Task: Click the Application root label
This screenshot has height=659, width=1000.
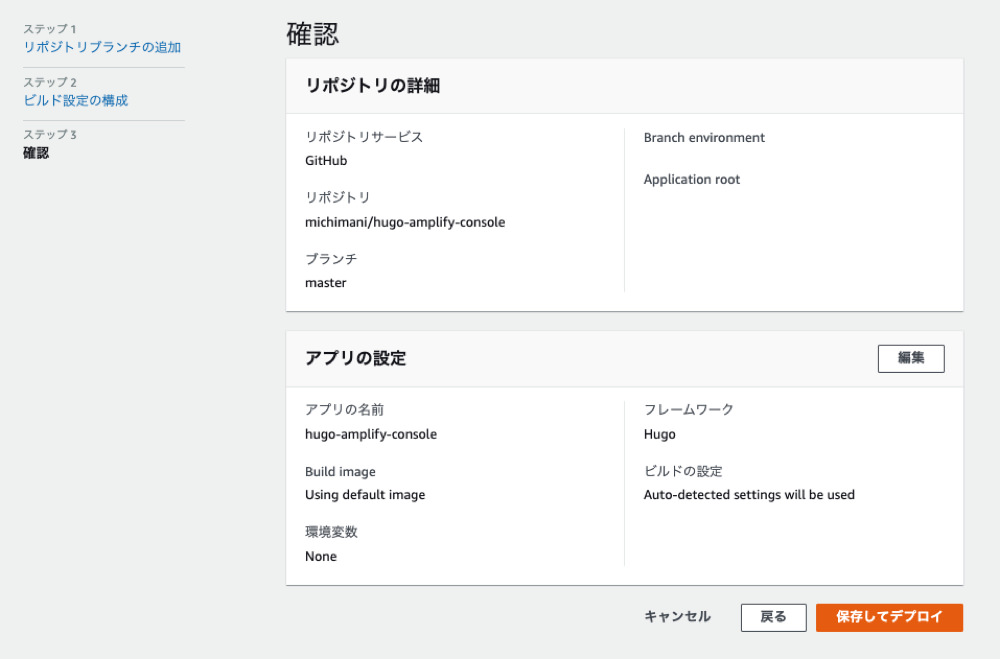Action: [692, 179]
